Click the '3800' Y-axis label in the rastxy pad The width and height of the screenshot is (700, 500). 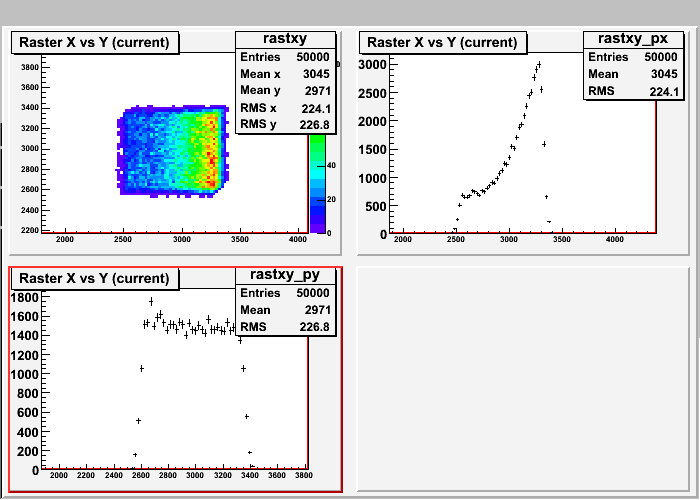[x=30, y=67]
